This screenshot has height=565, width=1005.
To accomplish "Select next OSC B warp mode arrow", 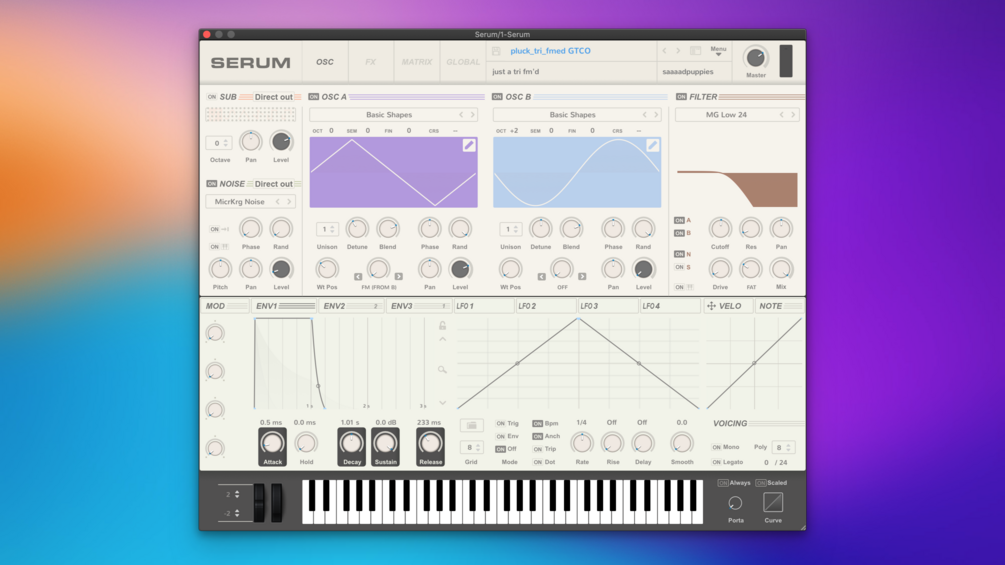I will point(582,277).
